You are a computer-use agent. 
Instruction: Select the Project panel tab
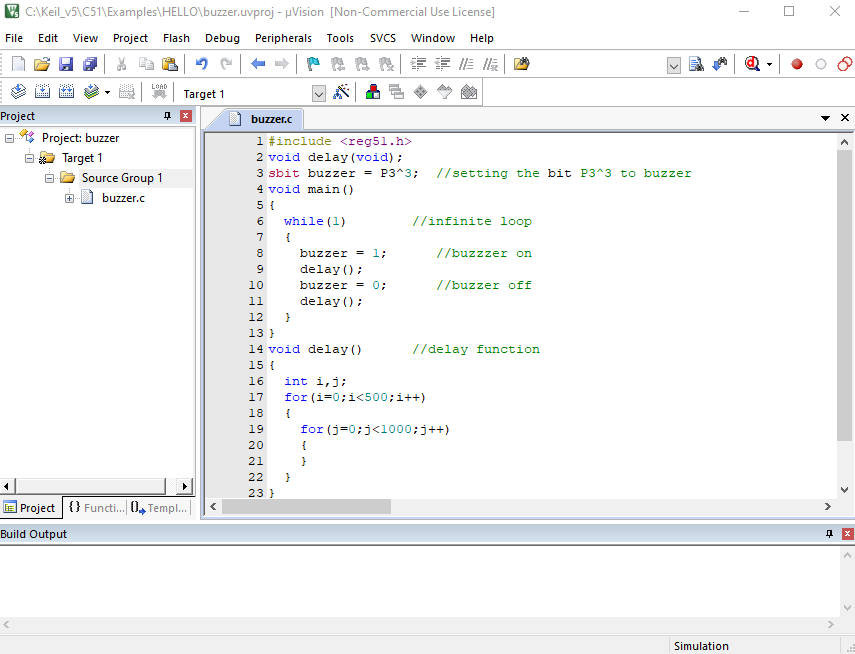pyautogui.click(x=30, y=508)
